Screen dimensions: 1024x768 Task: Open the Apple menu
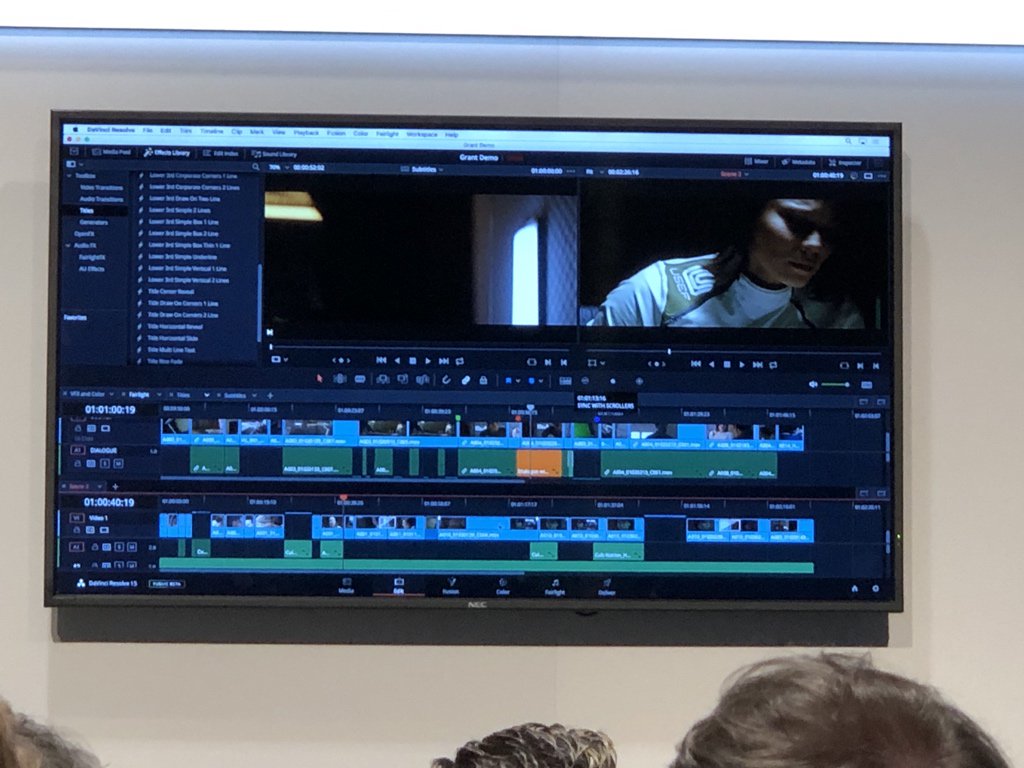(74, 129)
